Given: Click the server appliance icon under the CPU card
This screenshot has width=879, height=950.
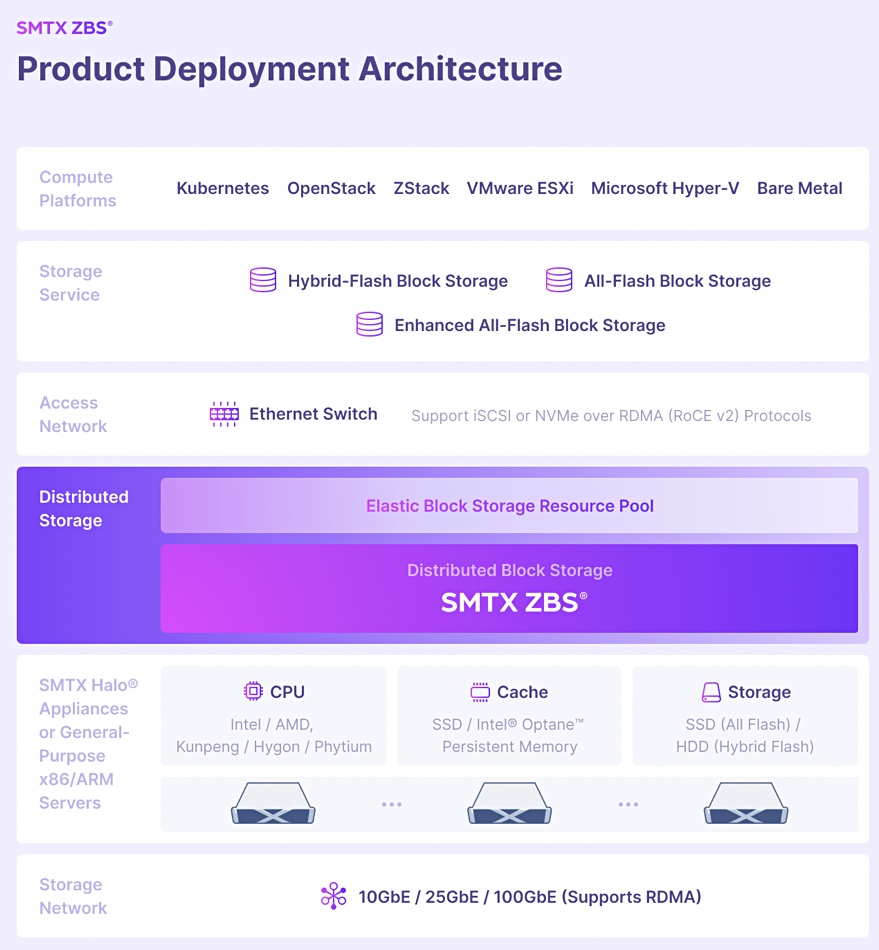Looking at the screenshot, I should [x=273, y=803].
